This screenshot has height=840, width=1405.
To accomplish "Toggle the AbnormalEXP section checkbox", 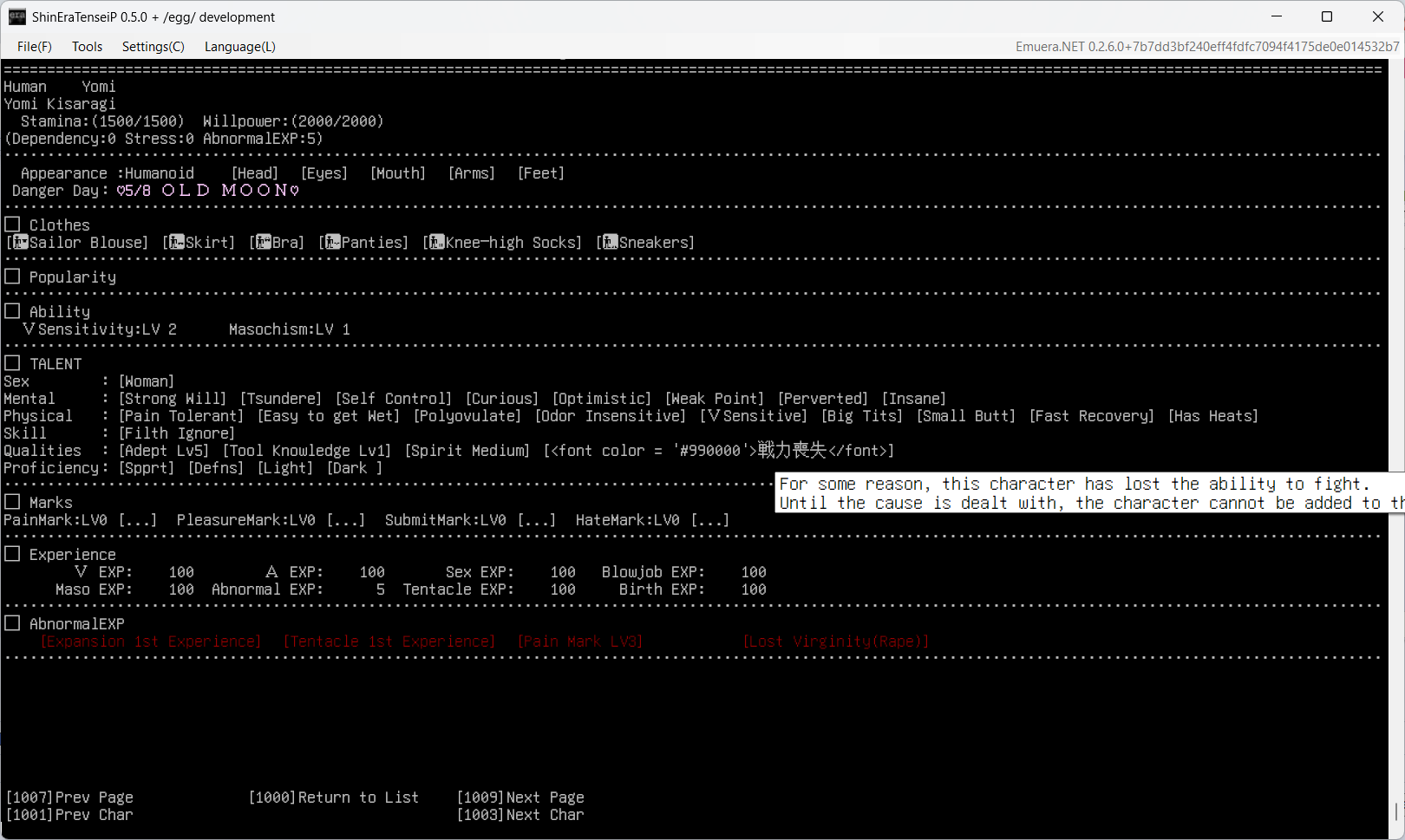I will [12, 623].
